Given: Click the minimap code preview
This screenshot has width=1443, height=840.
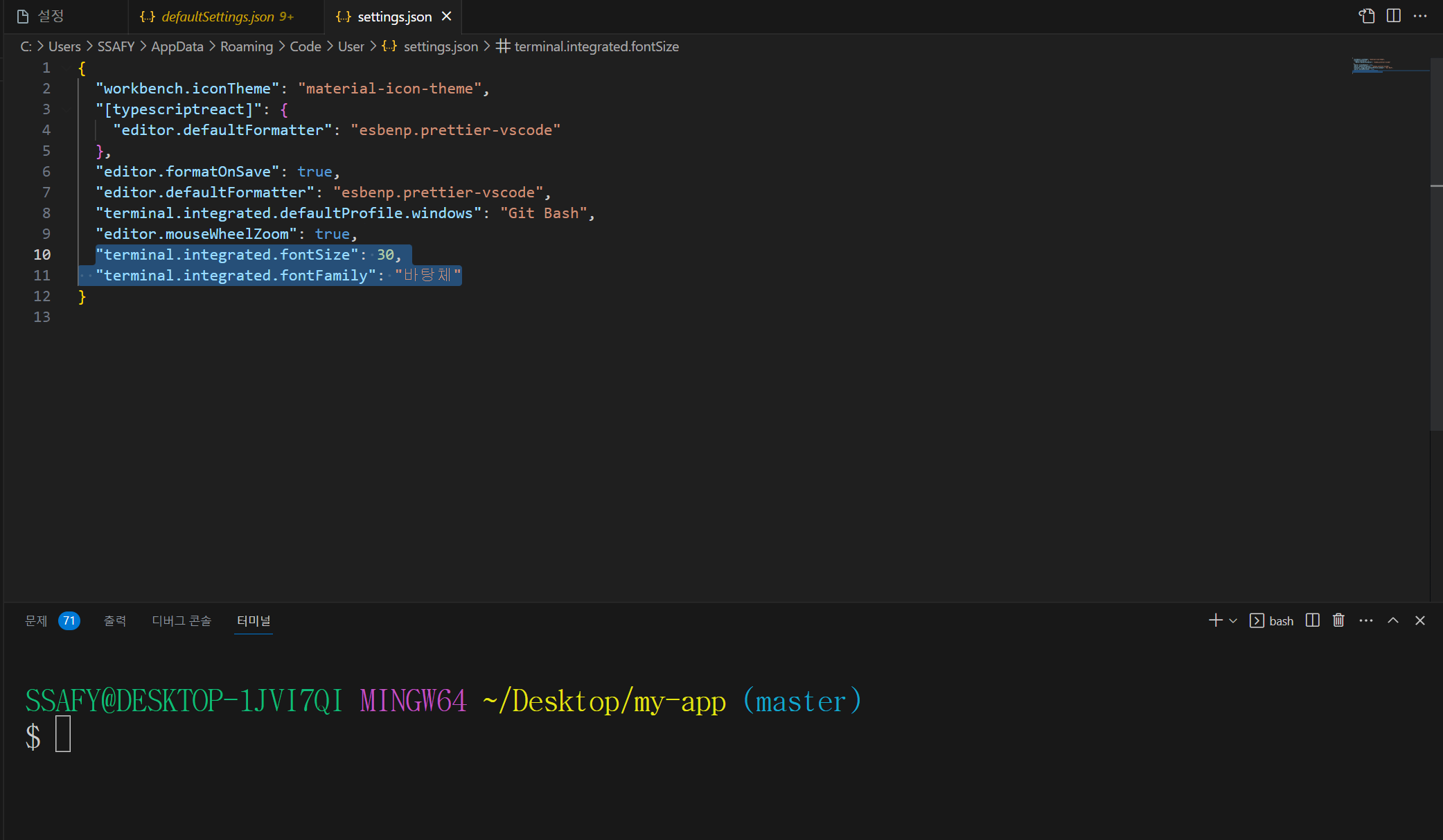Looking at the screenshot, I should coord(1372,66).
